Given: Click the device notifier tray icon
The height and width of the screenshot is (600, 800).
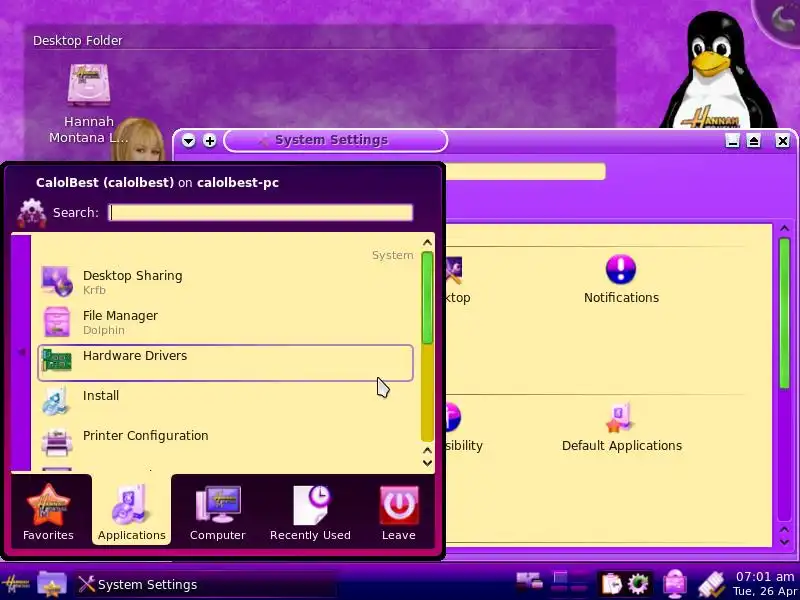Looking at the screenshot, I should point(529,582).
